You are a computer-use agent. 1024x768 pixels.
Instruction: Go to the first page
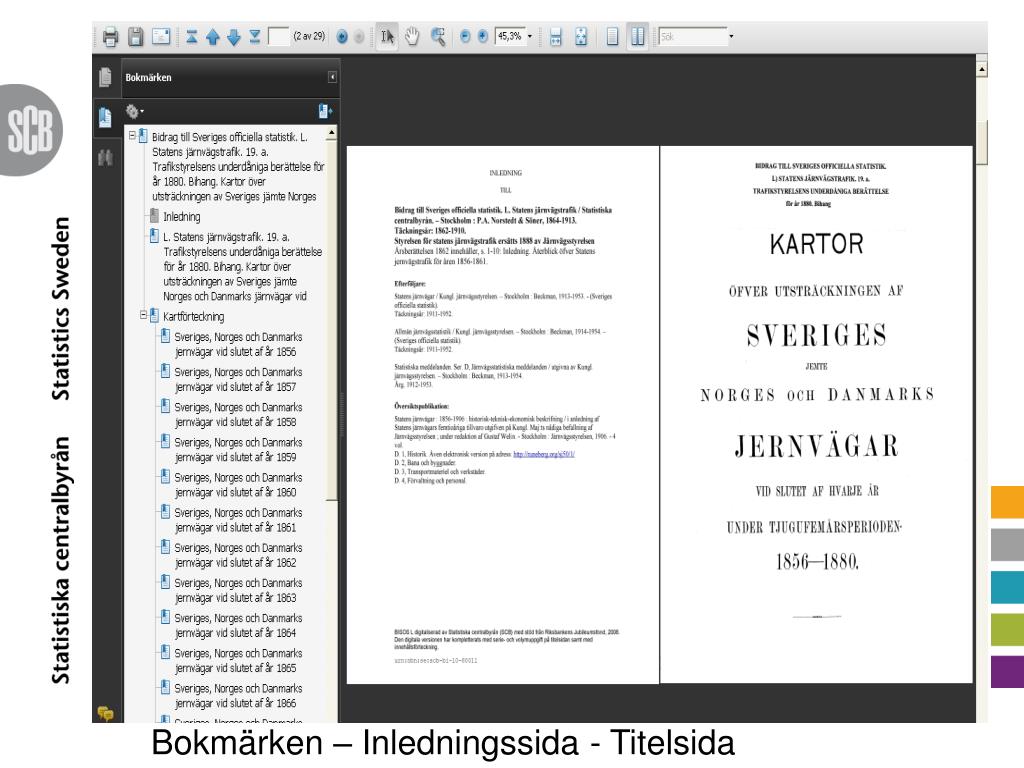tap(191, 37)
